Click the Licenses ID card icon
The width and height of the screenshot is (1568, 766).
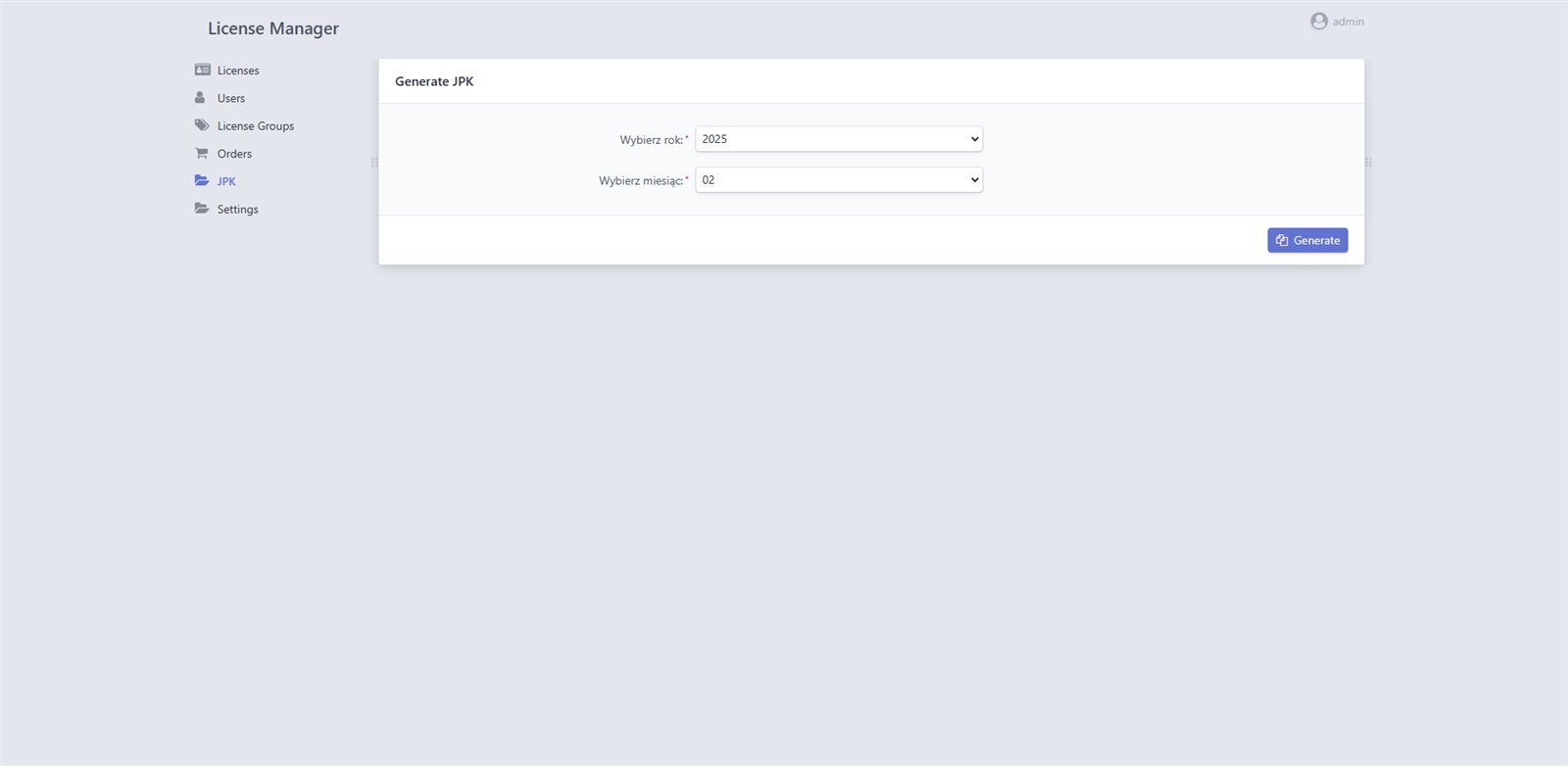[202, 70]
